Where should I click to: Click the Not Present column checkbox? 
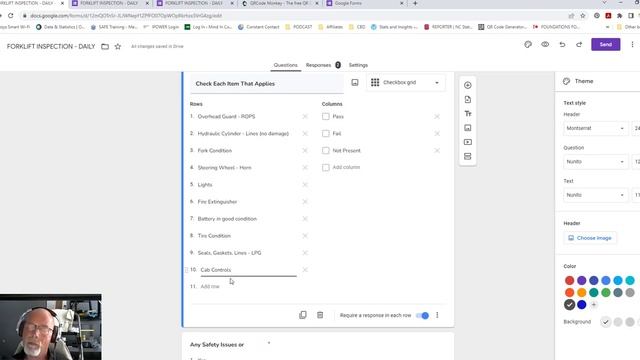click(325, 151)
